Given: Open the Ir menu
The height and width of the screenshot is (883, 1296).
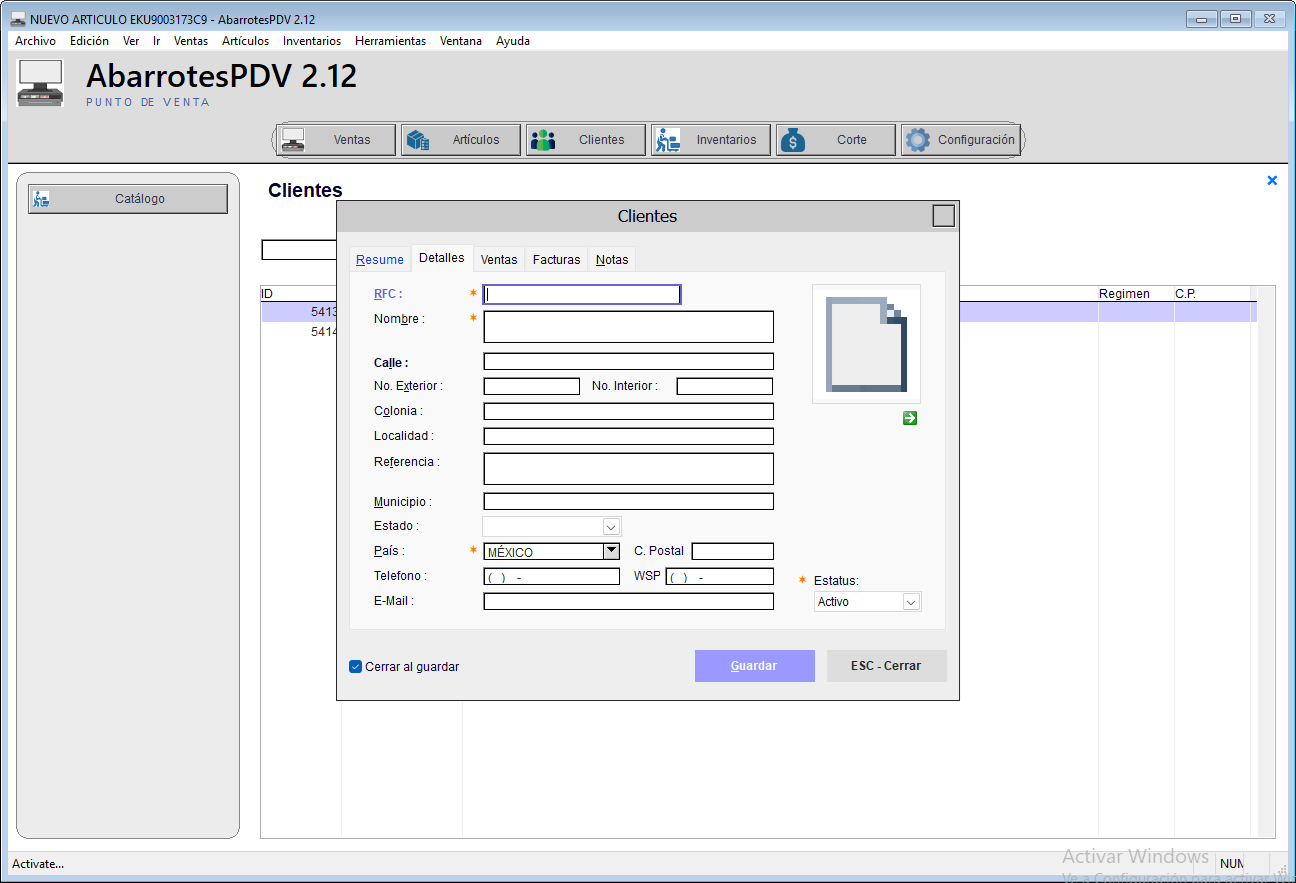Looking at the screenshot, I should [x=156, y=41].
